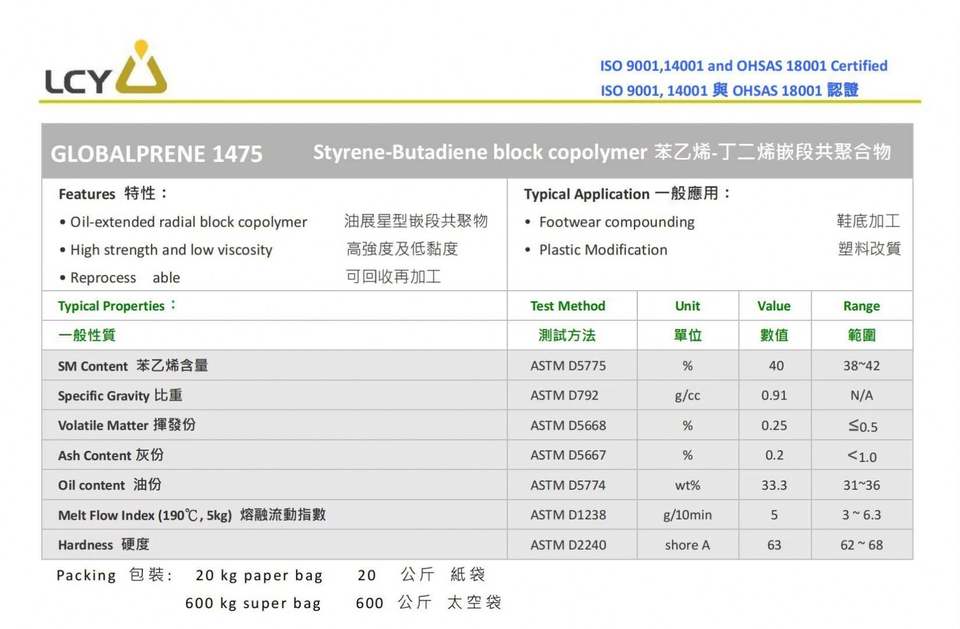
Task: Click 'ASTM D1238' cell
Action: 568,515
